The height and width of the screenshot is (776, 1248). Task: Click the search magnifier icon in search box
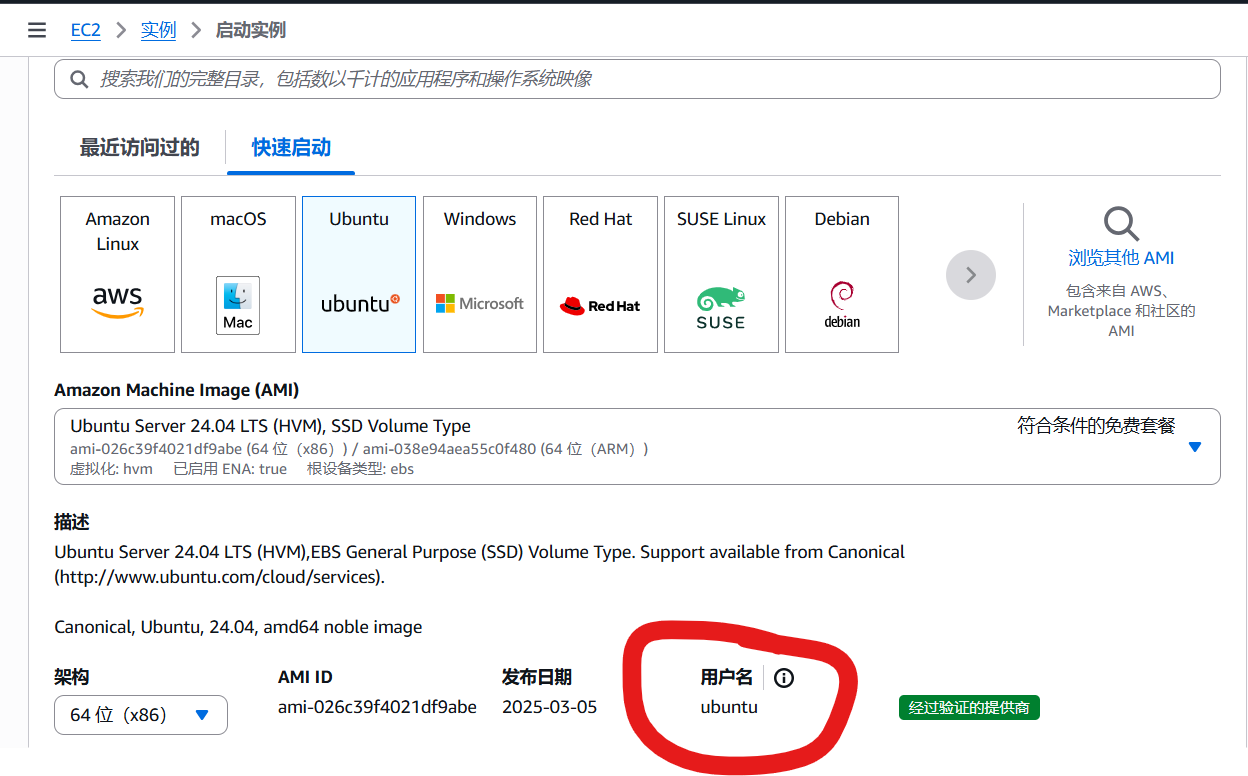pos(79,79)
